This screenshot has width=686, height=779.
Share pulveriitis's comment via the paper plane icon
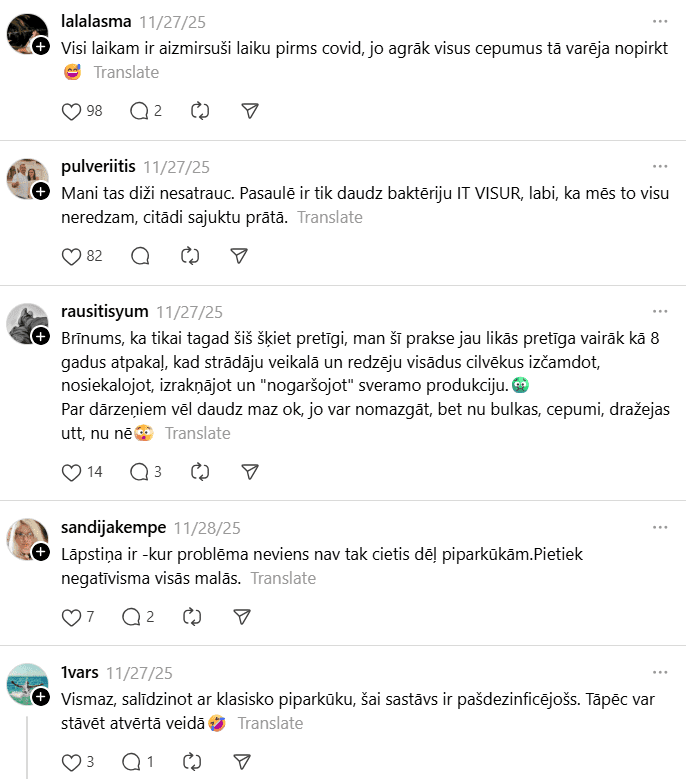tap(239, 256)
